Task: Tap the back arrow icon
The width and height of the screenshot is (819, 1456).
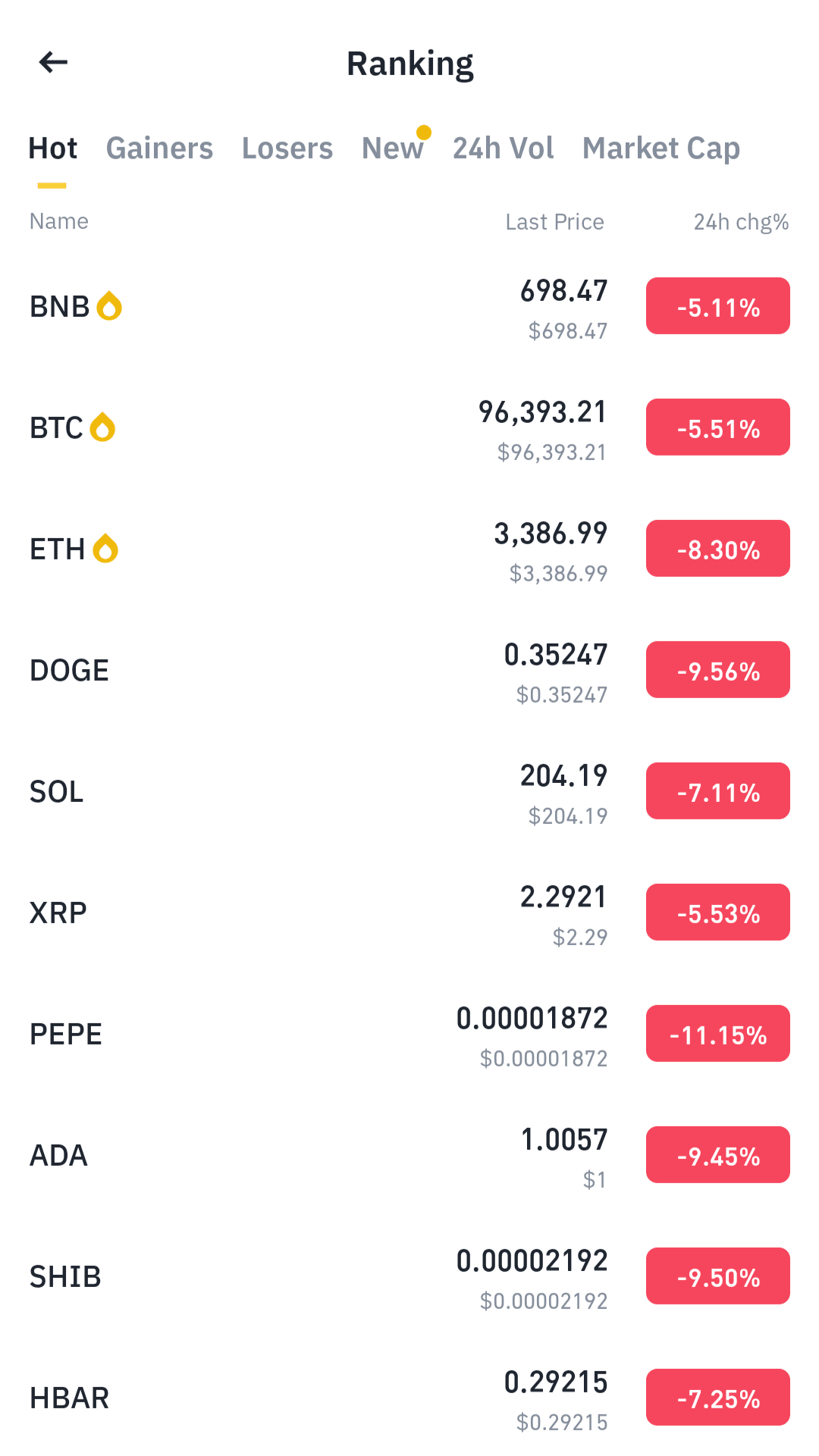Action: [53, 62]
